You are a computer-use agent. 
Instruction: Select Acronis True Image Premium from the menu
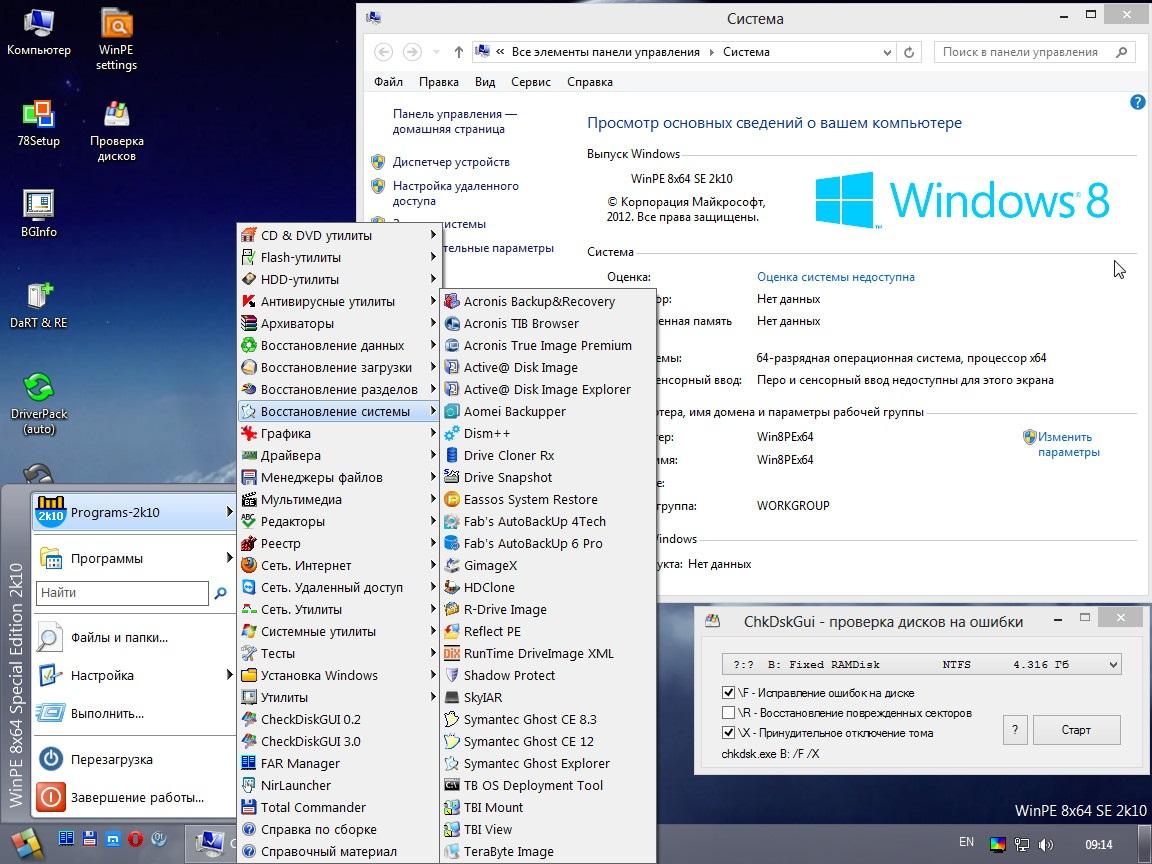547,345
